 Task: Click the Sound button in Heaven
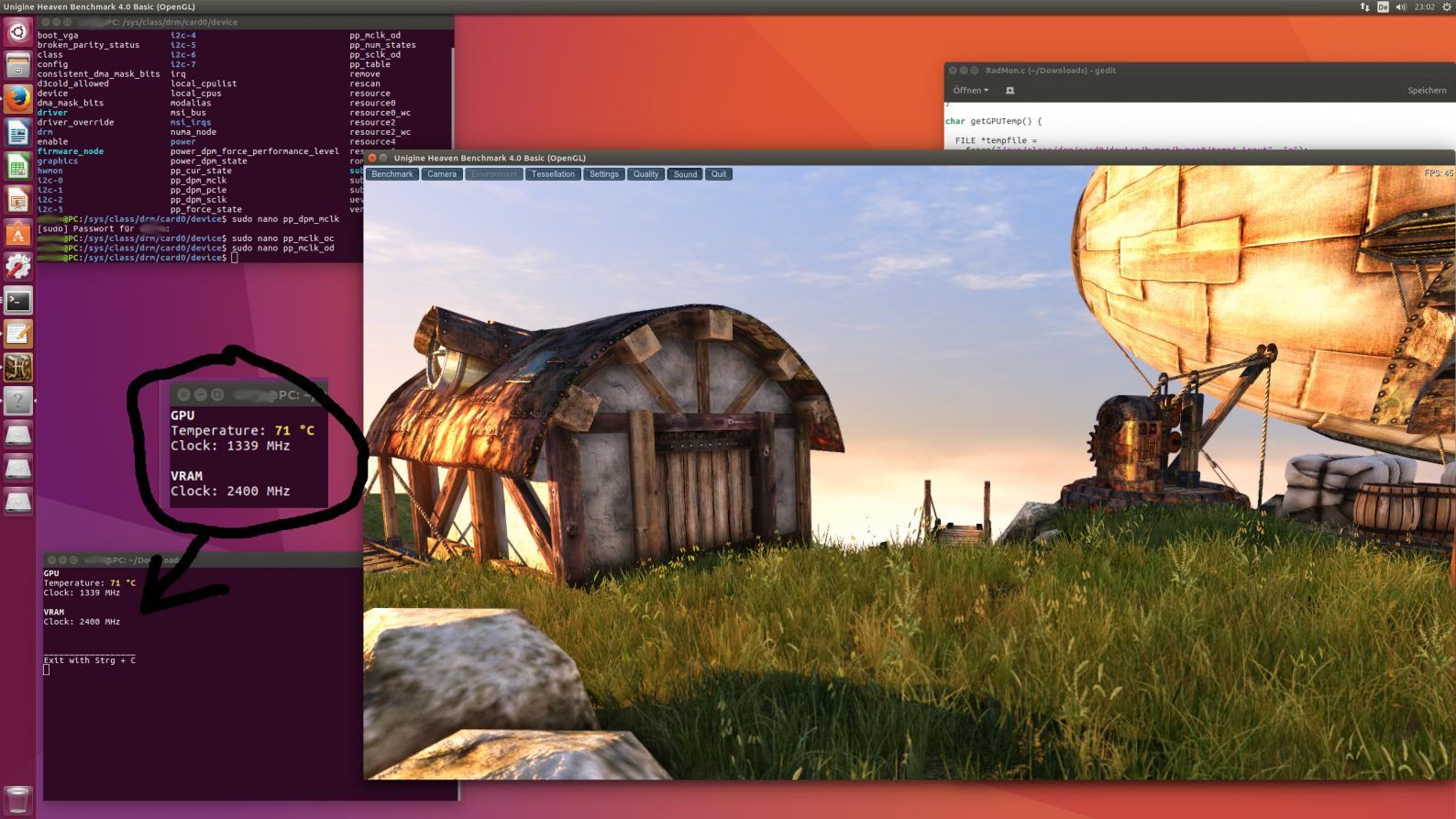[686, 173]
